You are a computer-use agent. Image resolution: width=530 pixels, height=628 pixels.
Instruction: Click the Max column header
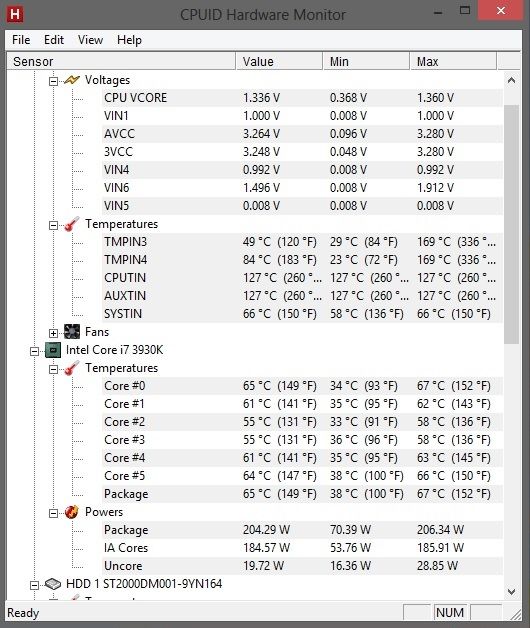(453, 61)
